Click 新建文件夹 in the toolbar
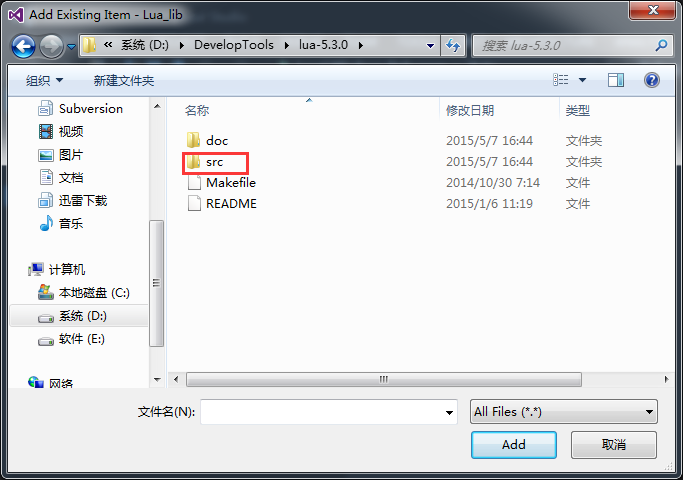 (124, 81)
